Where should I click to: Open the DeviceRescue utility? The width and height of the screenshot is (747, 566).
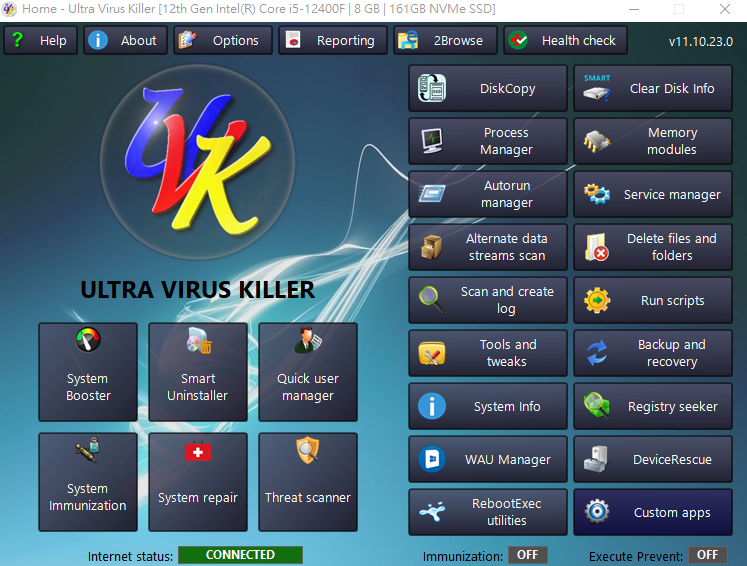coord(653,460)
